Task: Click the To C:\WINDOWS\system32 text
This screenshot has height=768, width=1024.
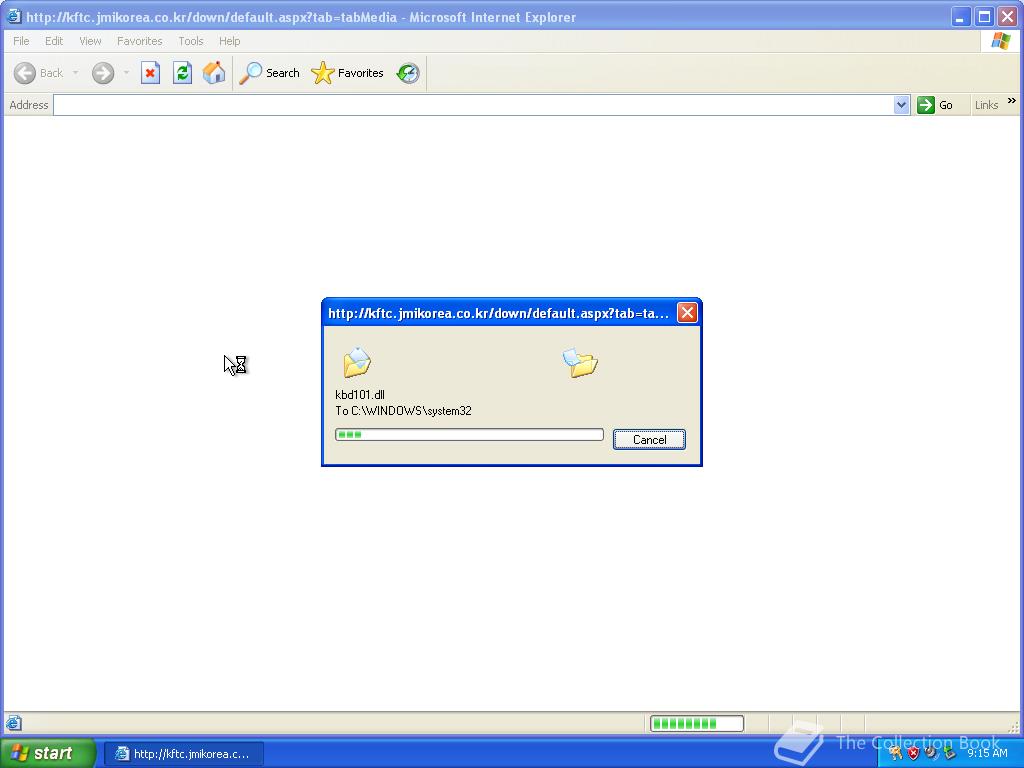Action: 403,411
